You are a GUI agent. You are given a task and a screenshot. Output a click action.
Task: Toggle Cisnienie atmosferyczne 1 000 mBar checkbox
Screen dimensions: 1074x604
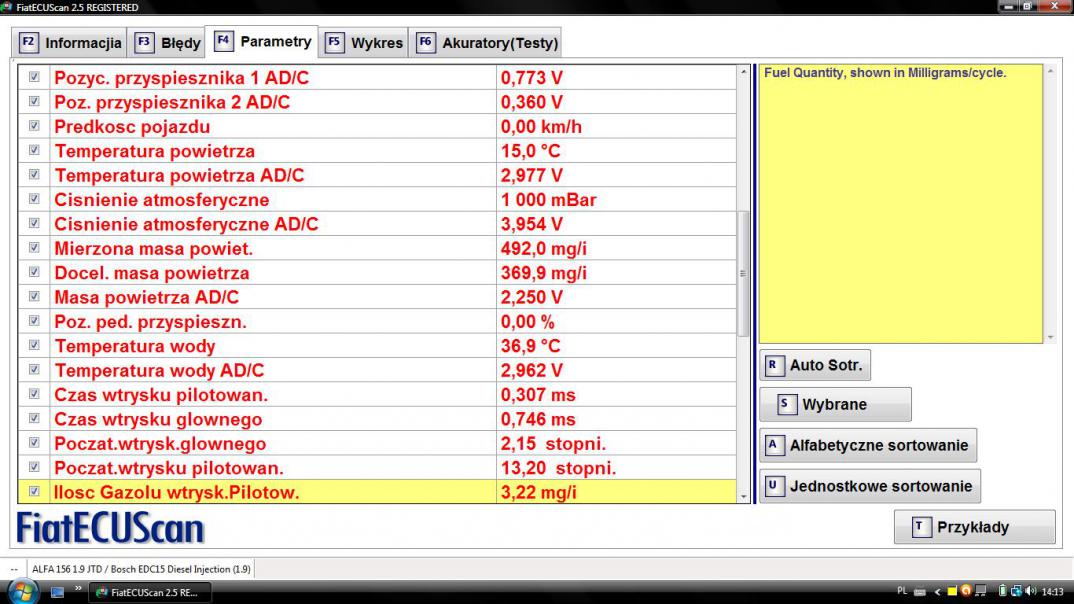pyautogui.click(x=34, y=199)
